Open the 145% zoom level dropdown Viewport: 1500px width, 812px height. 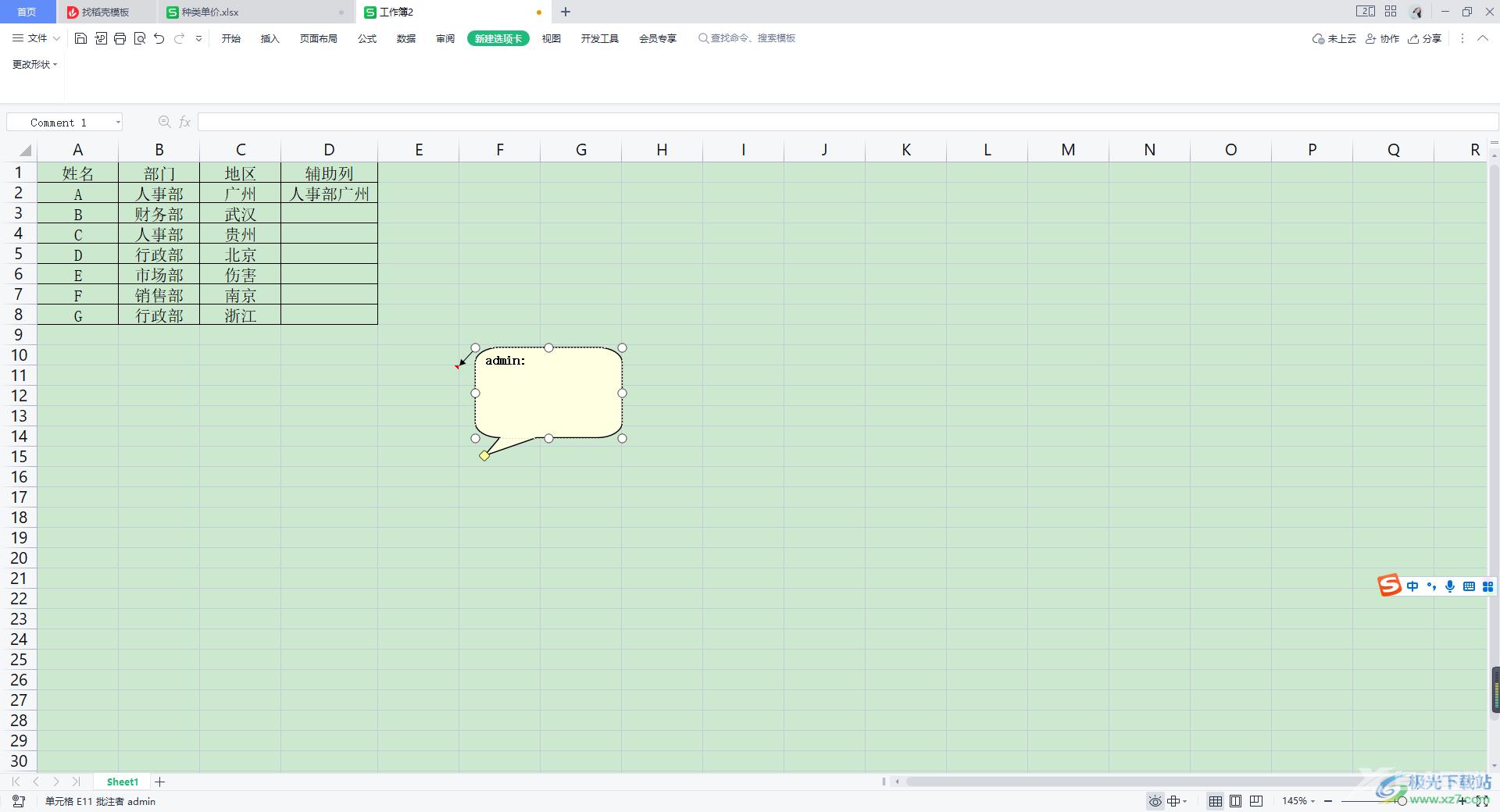pos(1298,801)
